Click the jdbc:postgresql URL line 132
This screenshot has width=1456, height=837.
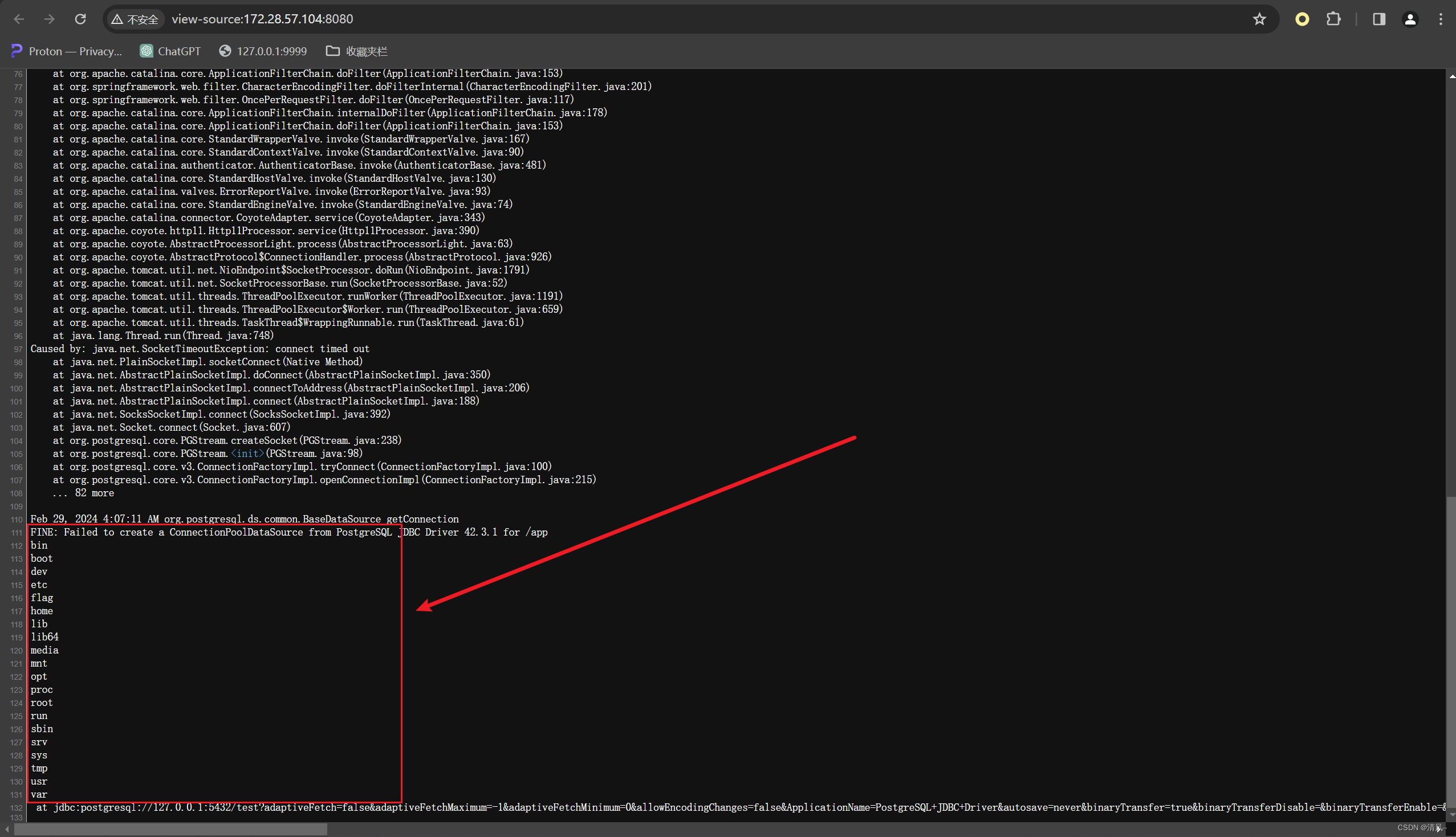[x=741, y=808]
